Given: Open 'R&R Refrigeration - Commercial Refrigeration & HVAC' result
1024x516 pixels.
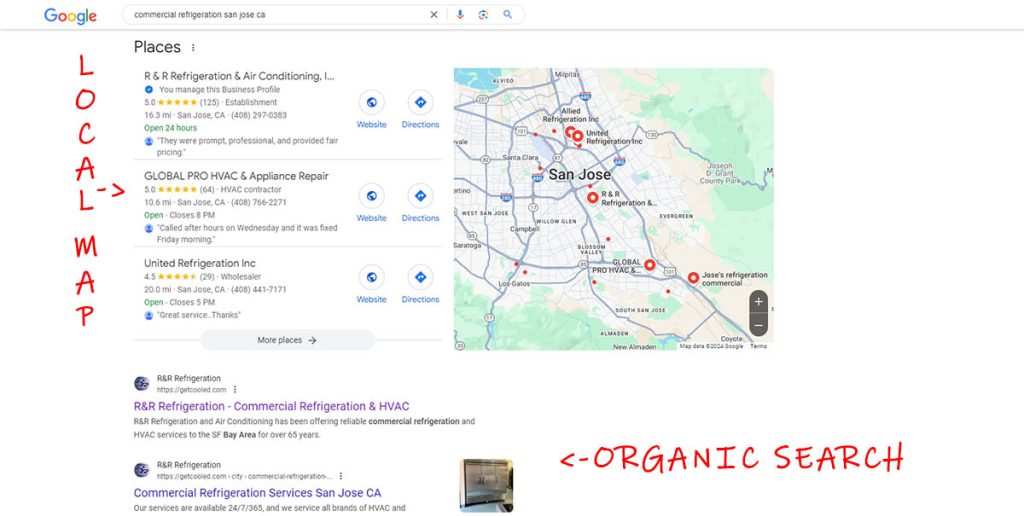Looking at the screenshot, I should tap(272, 406).
